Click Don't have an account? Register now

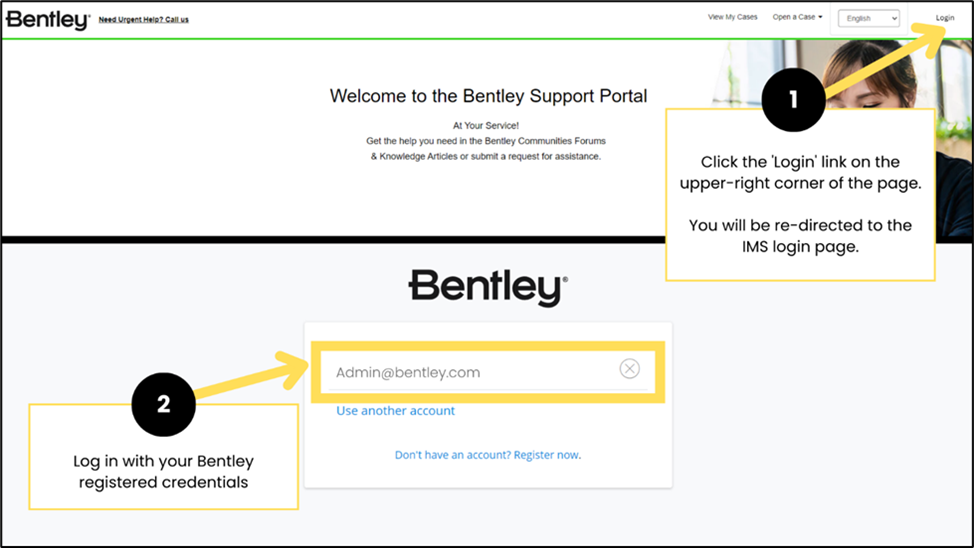[x=487, y=455]
